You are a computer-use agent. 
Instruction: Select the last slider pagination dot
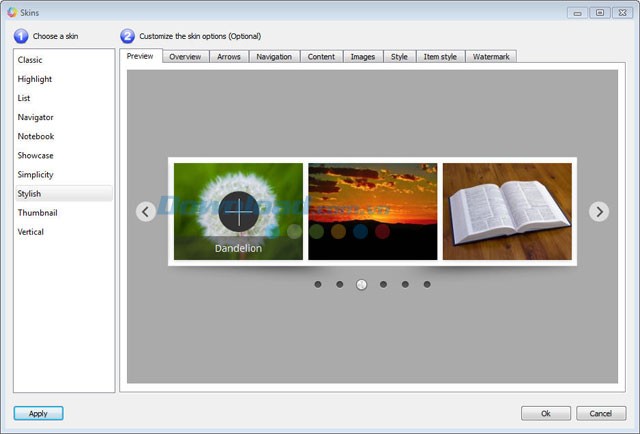coord(427,284)
